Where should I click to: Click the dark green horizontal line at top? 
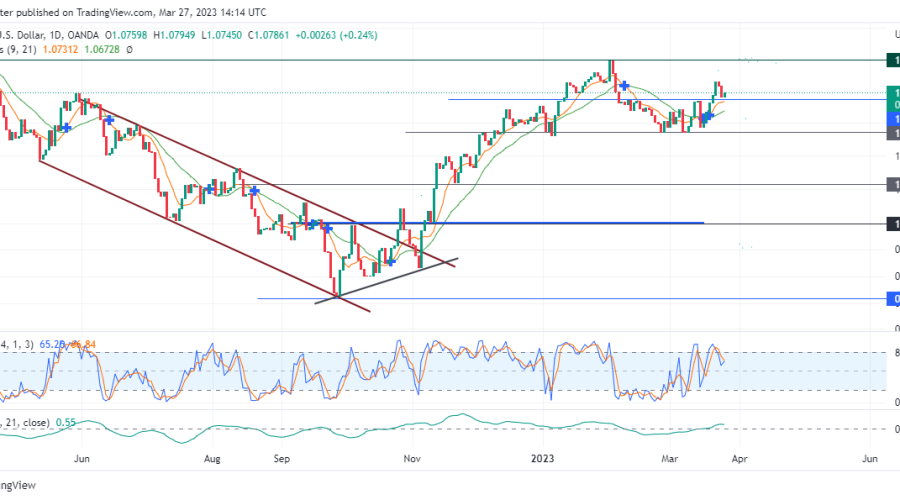pyautogui.click(x=442, y=60)
